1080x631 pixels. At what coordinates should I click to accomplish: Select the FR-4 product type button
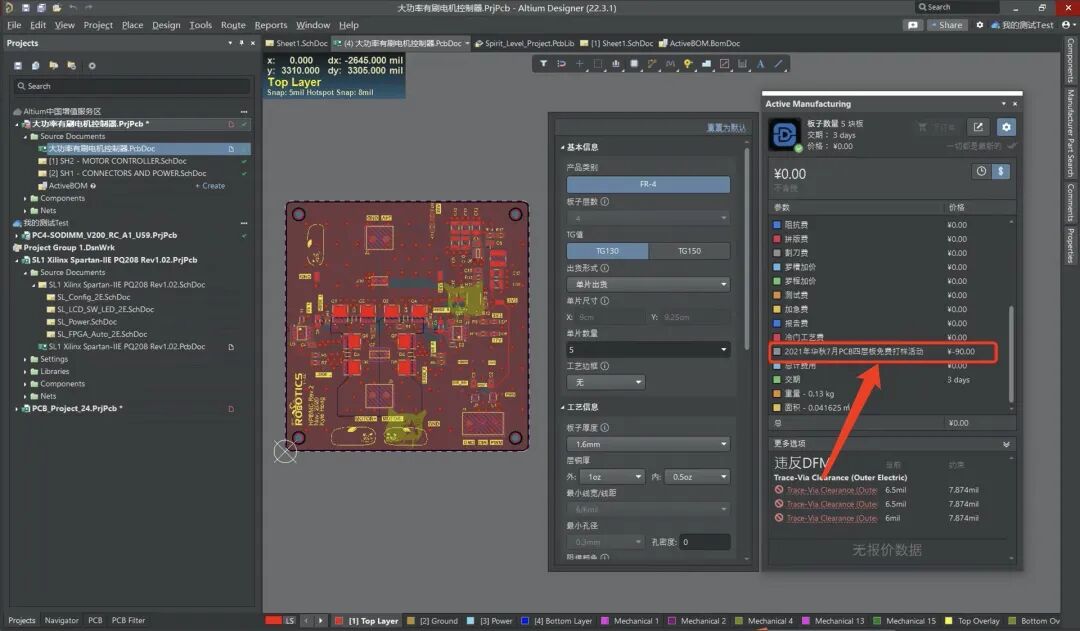[x=648, y=184]
